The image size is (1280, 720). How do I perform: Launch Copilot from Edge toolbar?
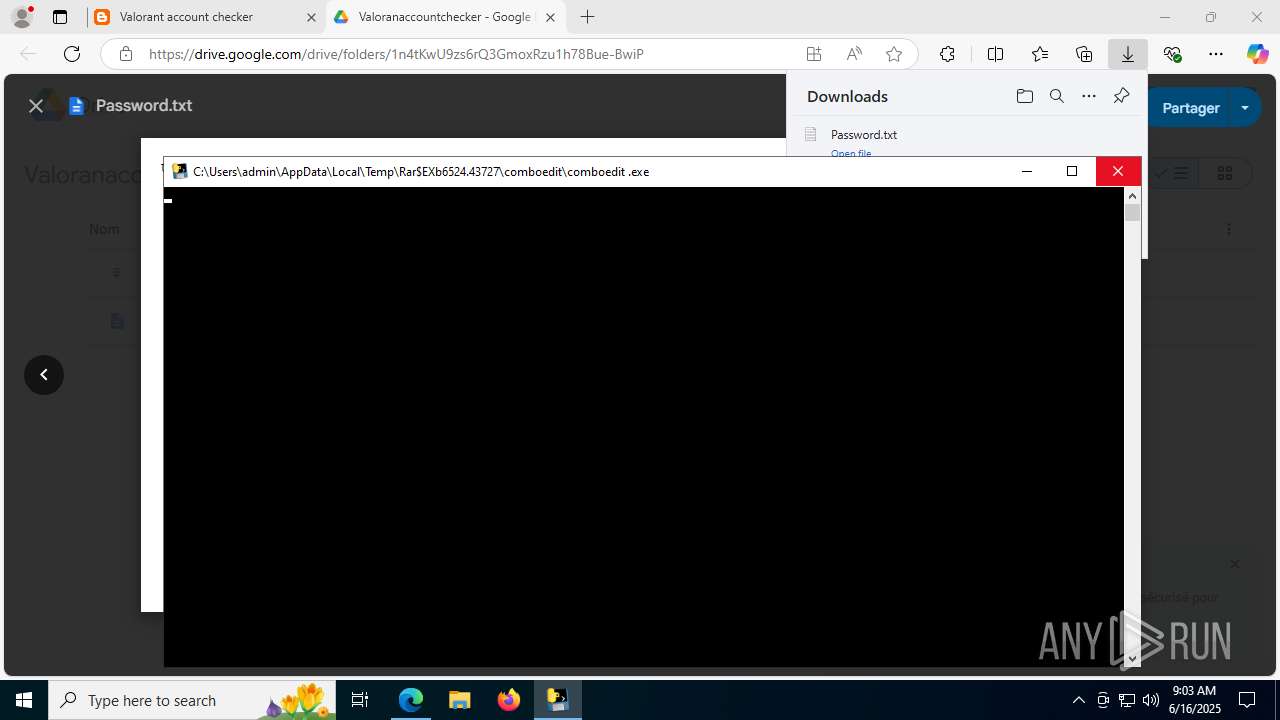1257,54
